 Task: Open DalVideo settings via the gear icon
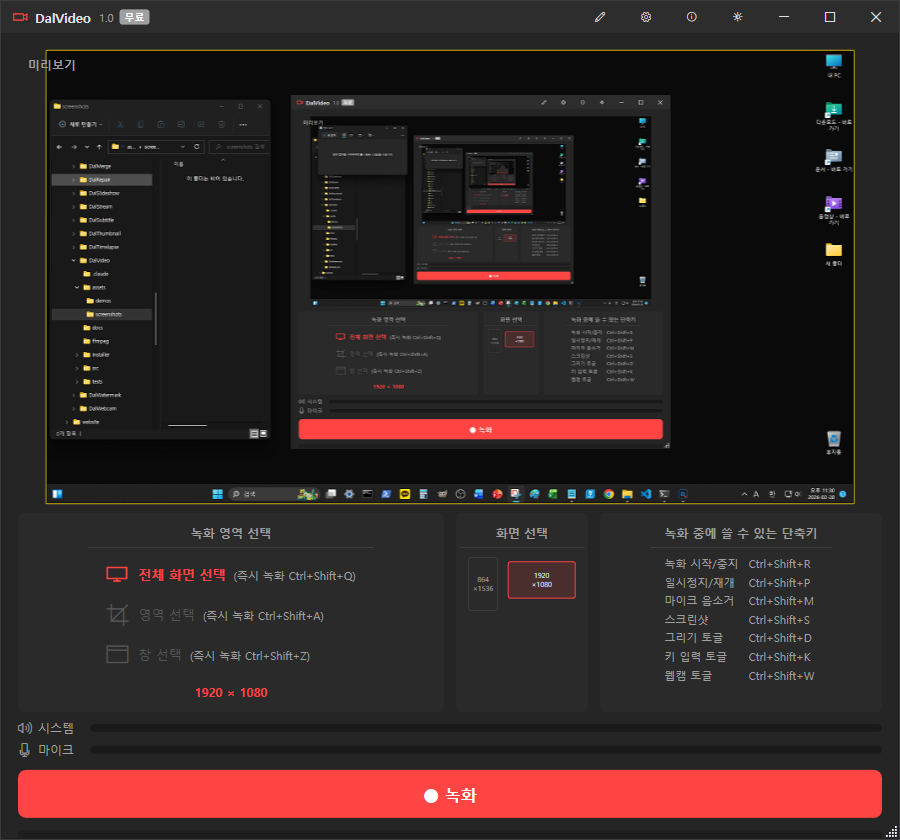pyautogui.click(x=645, y=17)
